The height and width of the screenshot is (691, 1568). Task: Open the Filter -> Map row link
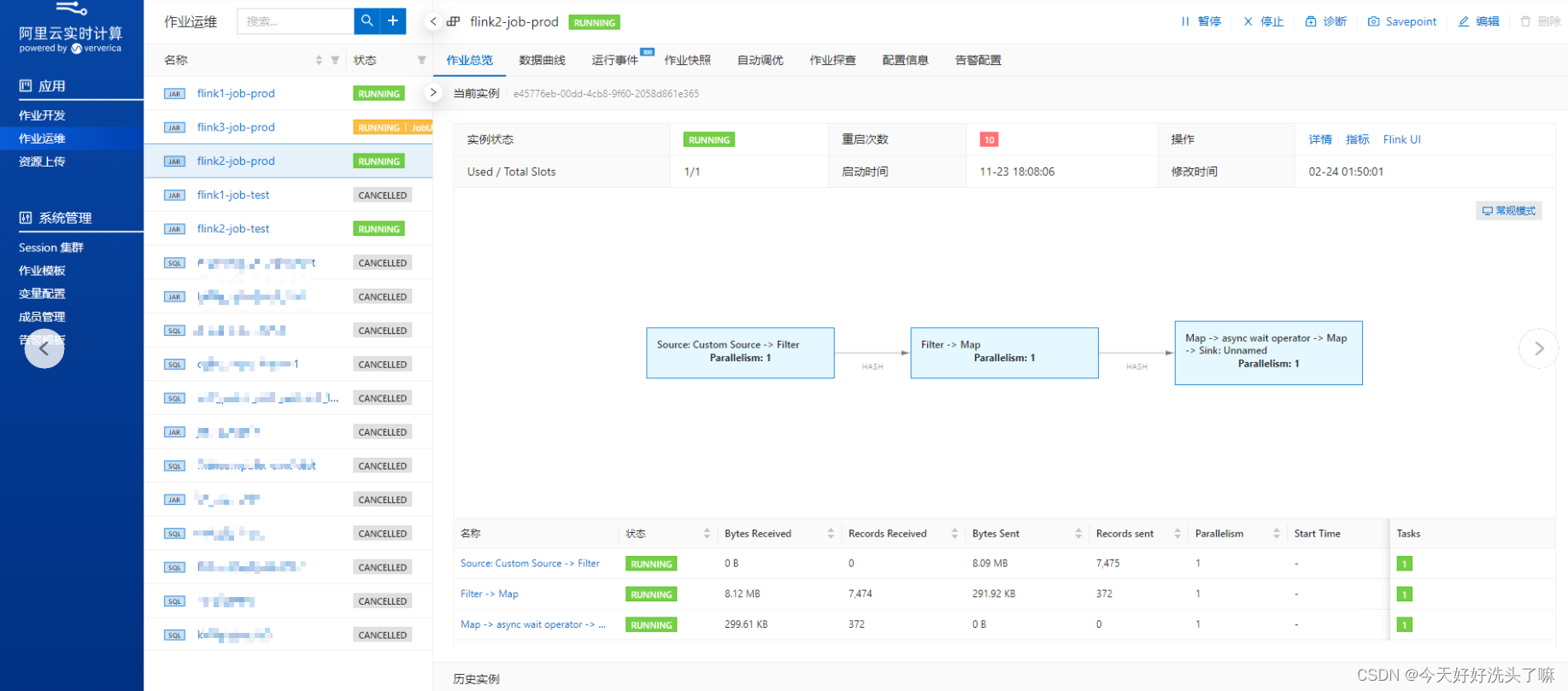point(489,594)
